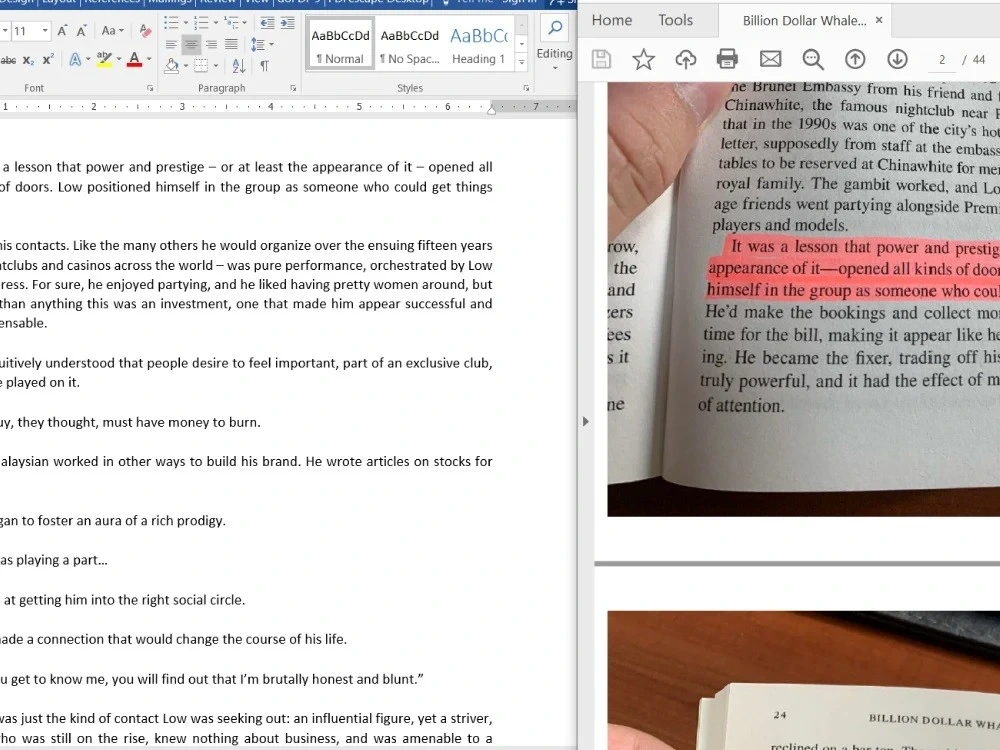Sort selected text alphabetically
Image resolution: width=1000 pixels, height=750 pixels.
[239, 65]
